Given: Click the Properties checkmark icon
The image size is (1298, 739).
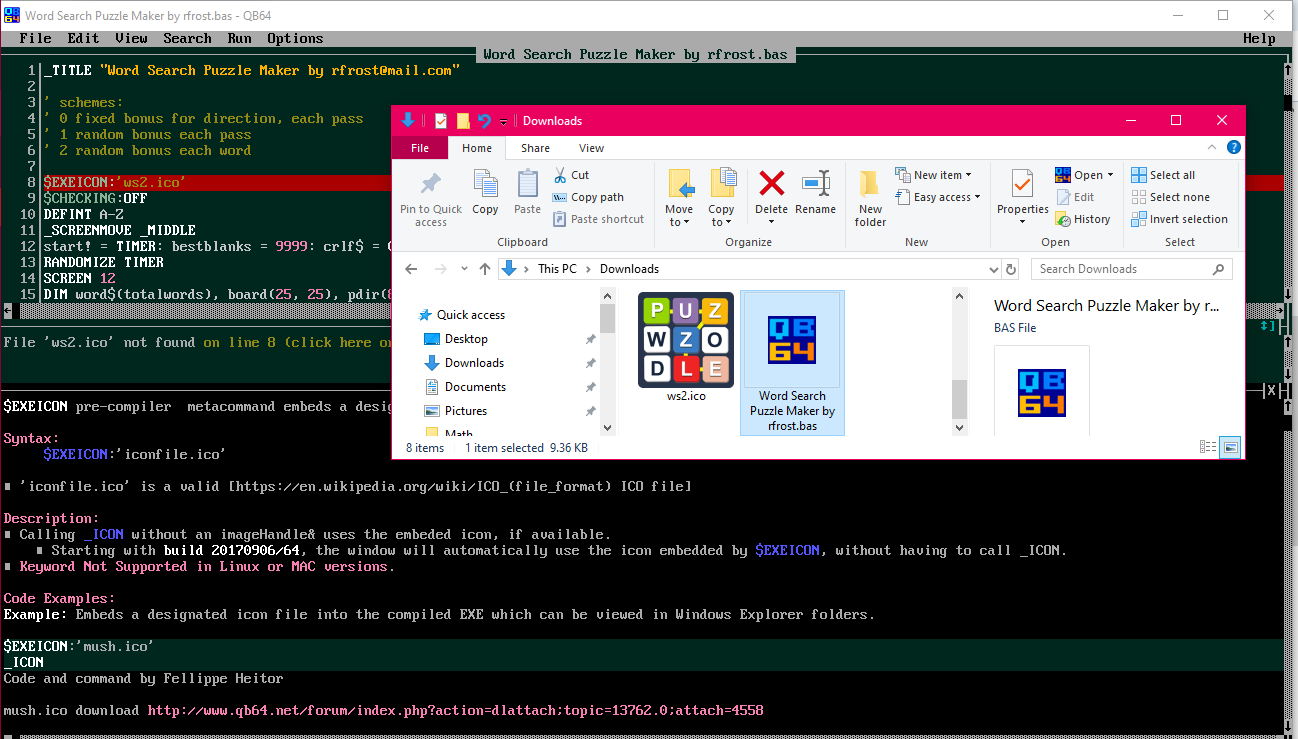Looking at the screenshot, I should click(1022, 184).
